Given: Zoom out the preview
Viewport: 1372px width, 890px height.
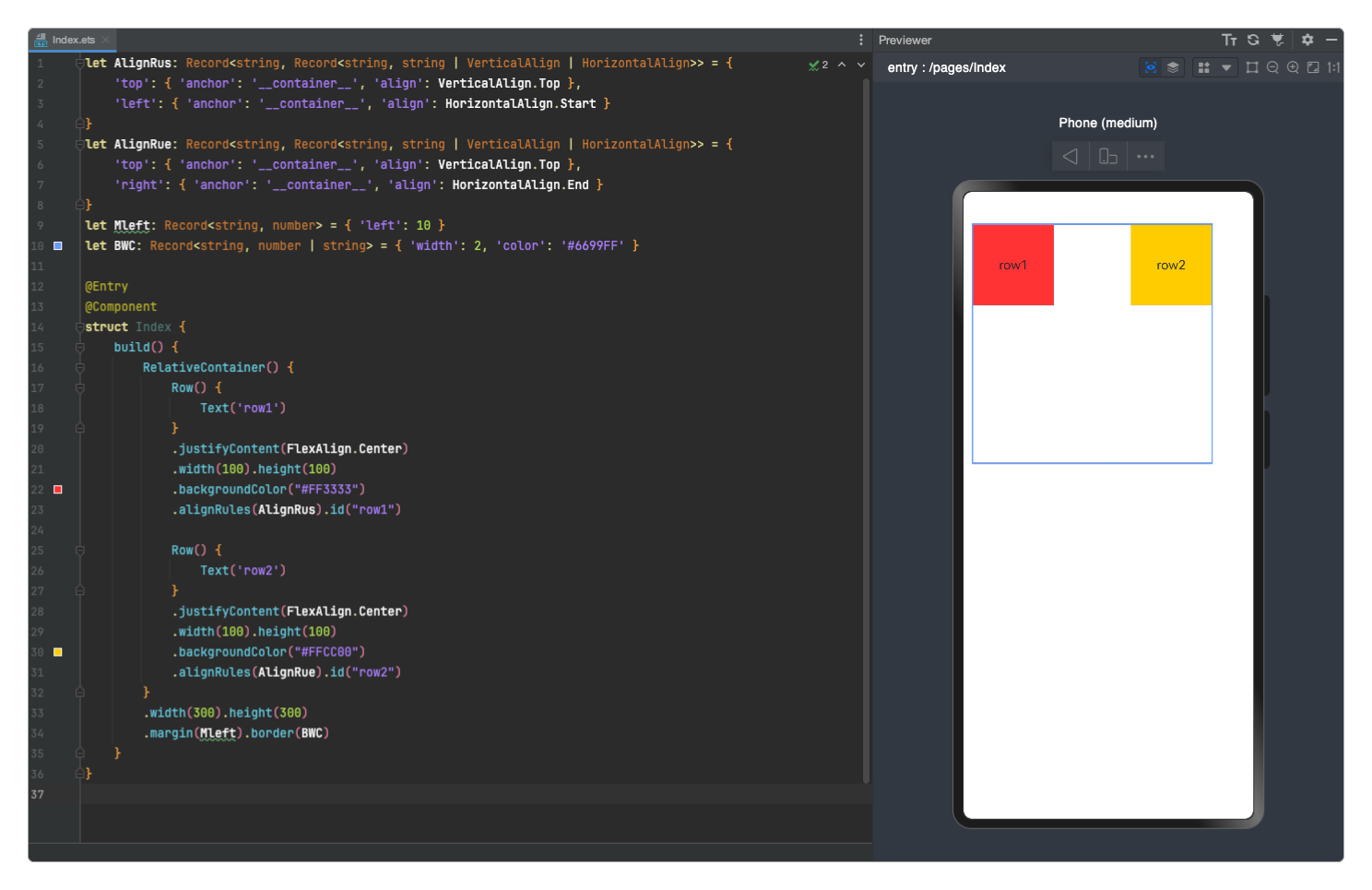Looking at the screenshot, I should pyautogui.click(x=1272, y=67).
